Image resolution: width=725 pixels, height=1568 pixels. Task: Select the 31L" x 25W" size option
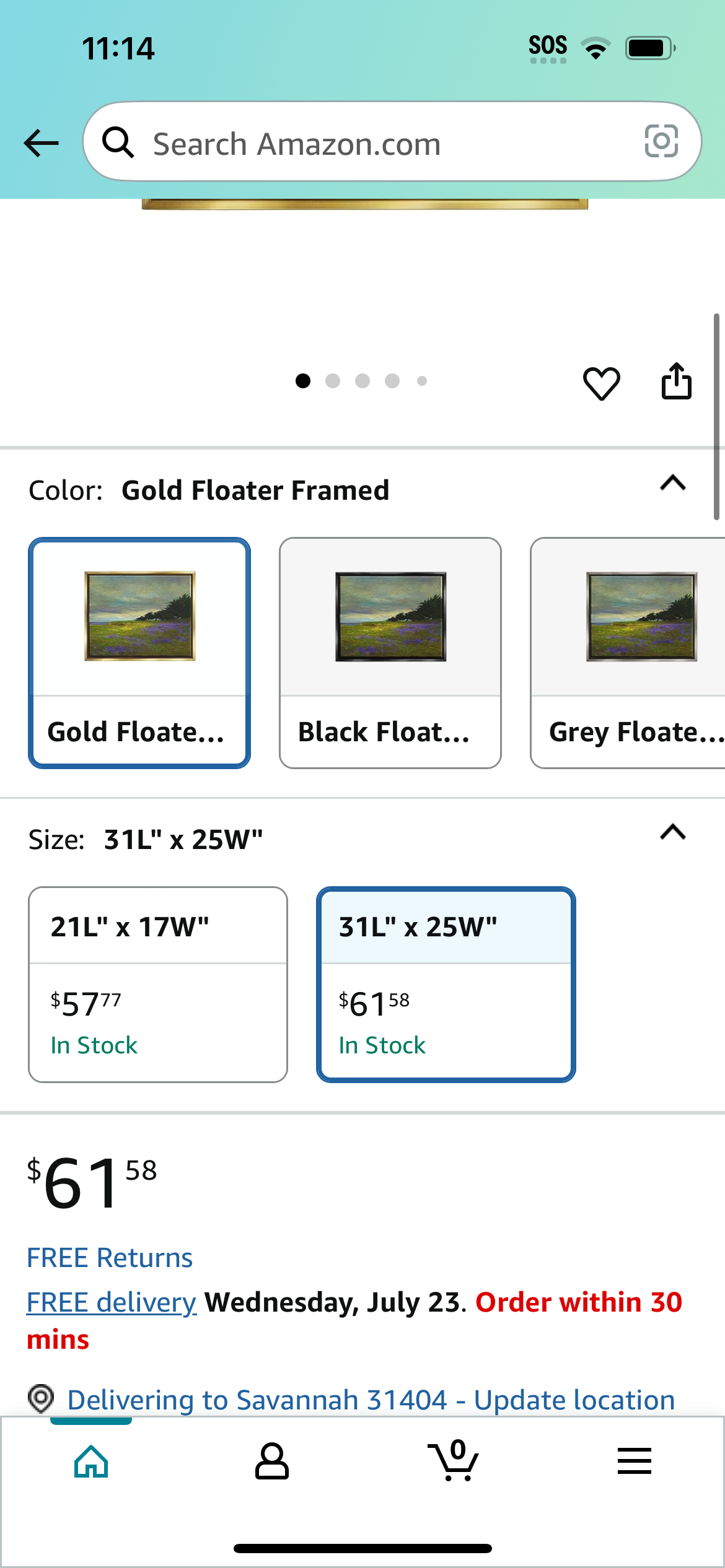click(446, 985)
